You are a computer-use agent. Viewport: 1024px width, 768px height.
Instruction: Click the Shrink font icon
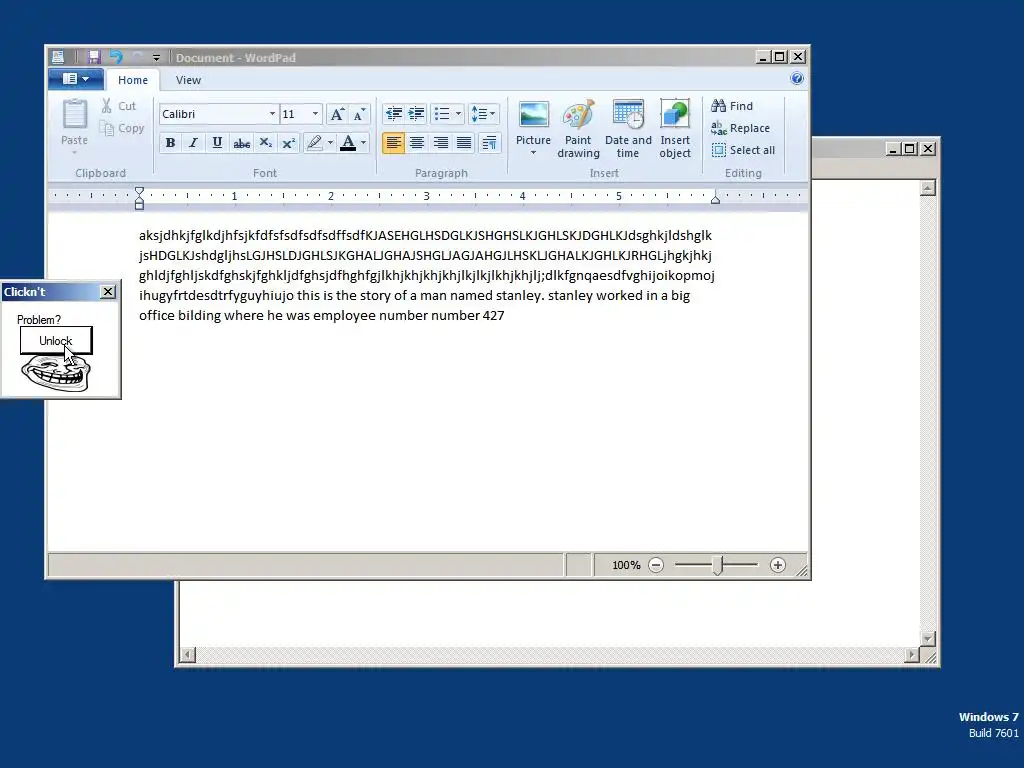[x=359, y=114]
